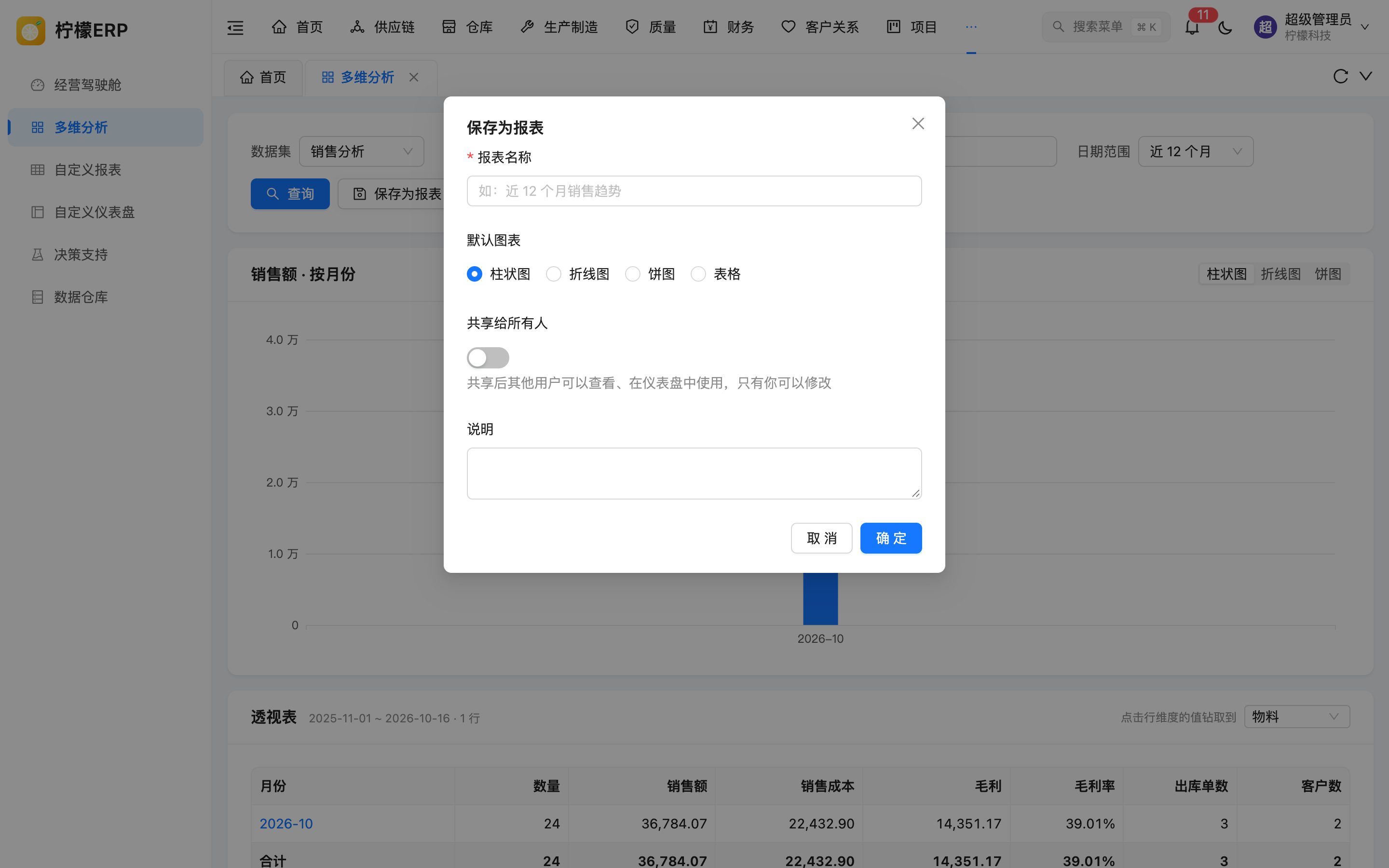Click the 2026-10 month link
The width and height of the screenshot is (1389, 868).
[286, 823]
